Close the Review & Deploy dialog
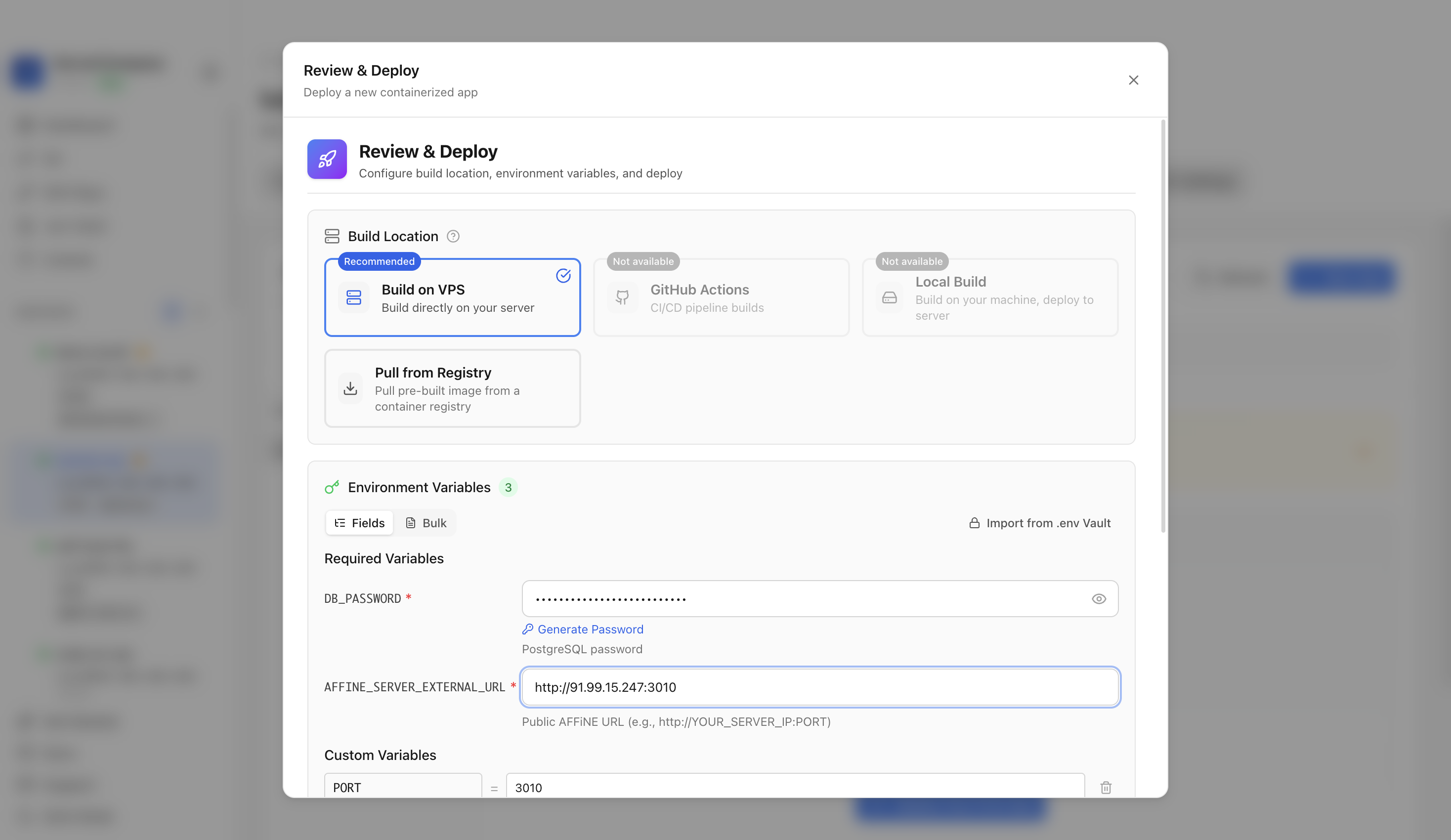This screenshot has width=1451, height=840. [1133, 80]
